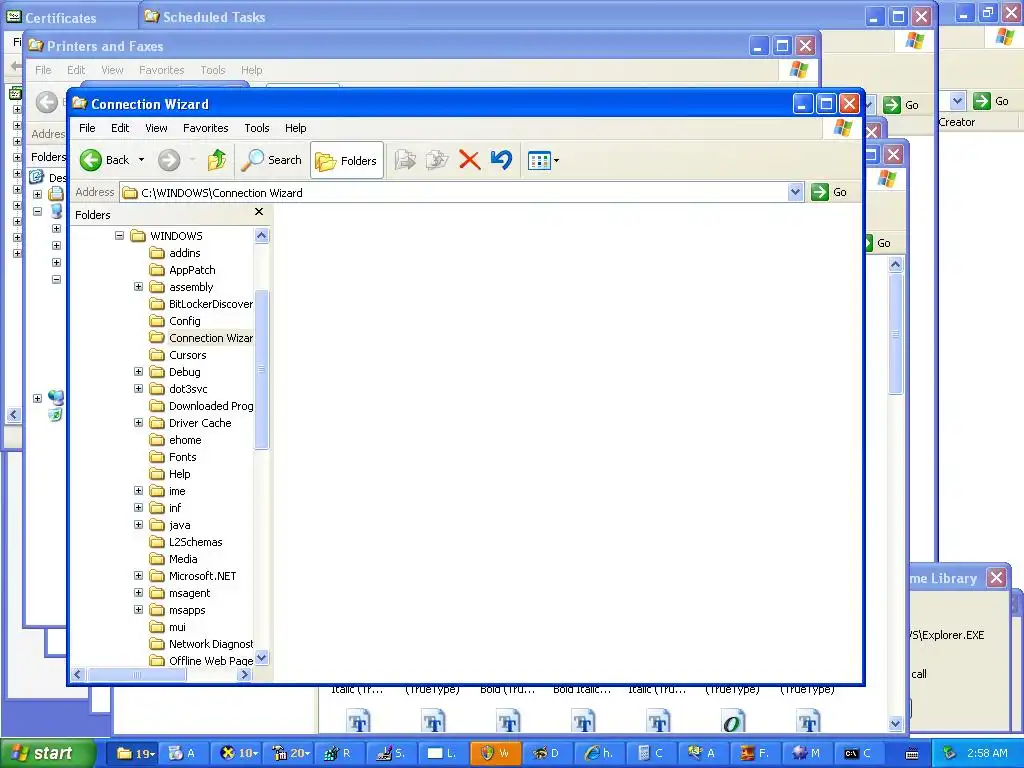Click Go next to the Connection Wizard address
The image size is (1024, 768).
pyautogui.click(x=829, y=192)
